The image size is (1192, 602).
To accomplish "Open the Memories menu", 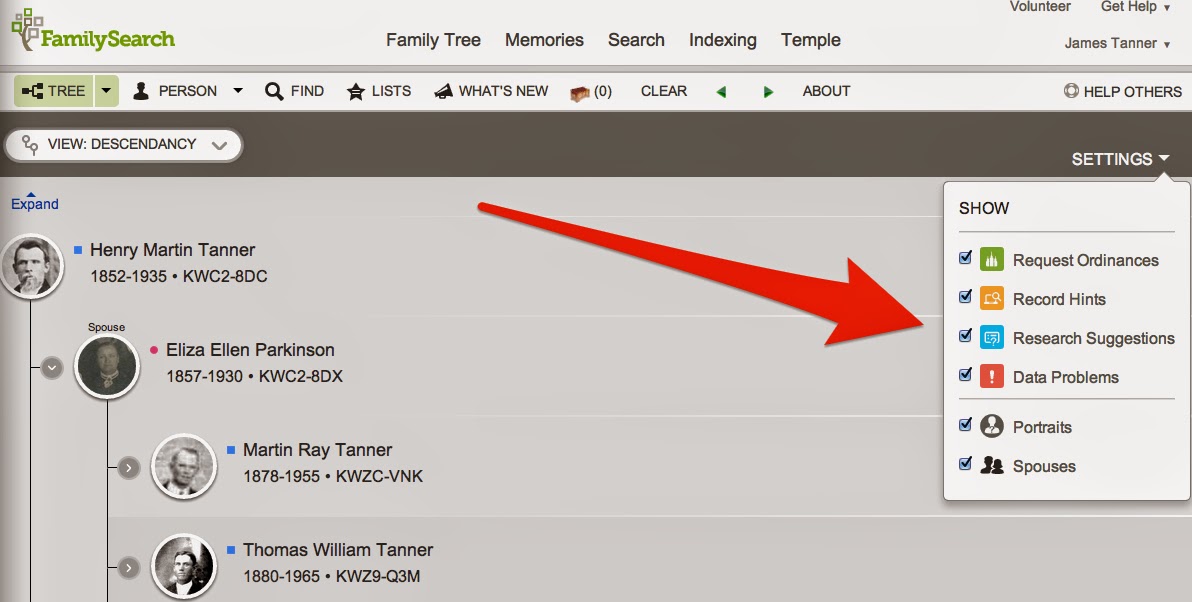I will point(544,40).
